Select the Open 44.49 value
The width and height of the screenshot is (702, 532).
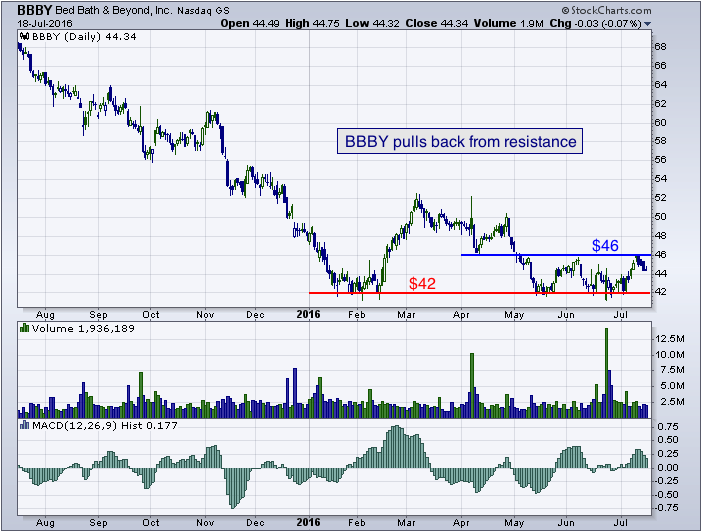click(250, 24)
